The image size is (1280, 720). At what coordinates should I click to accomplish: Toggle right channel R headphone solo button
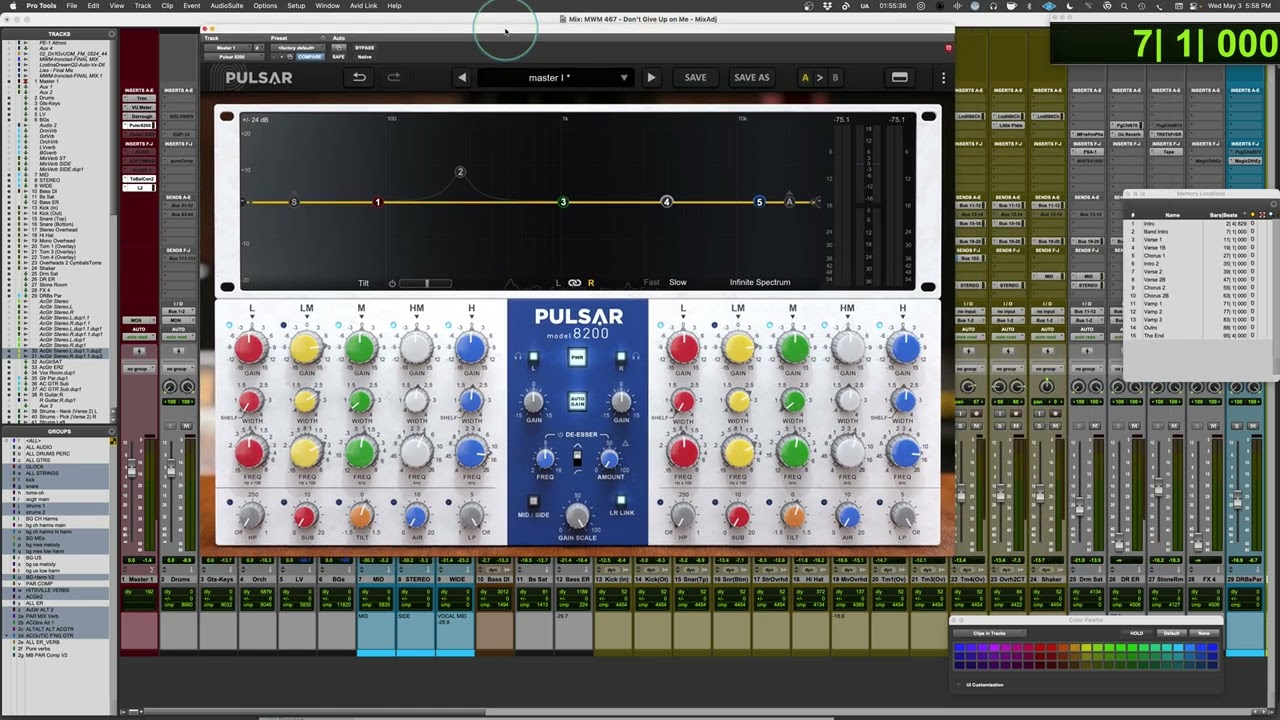click(621, 357)
